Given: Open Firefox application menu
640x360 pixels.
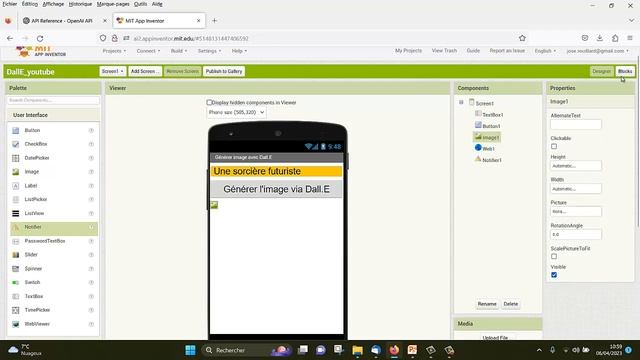Looking at the screenshot, I should click(630, 38).
